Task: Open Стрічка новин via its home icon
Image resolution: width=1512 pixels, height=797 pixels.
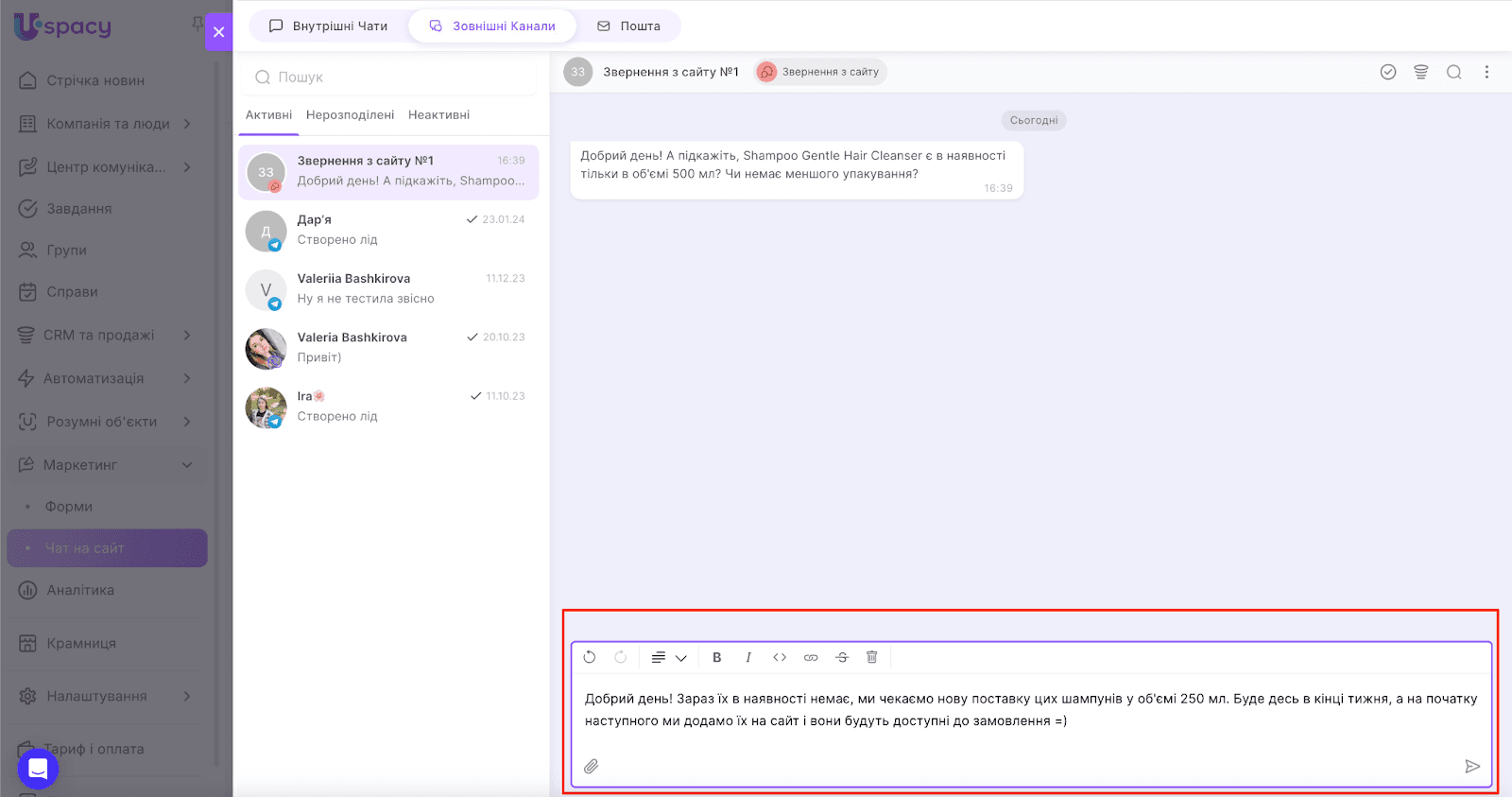Action: click(28, 80)
